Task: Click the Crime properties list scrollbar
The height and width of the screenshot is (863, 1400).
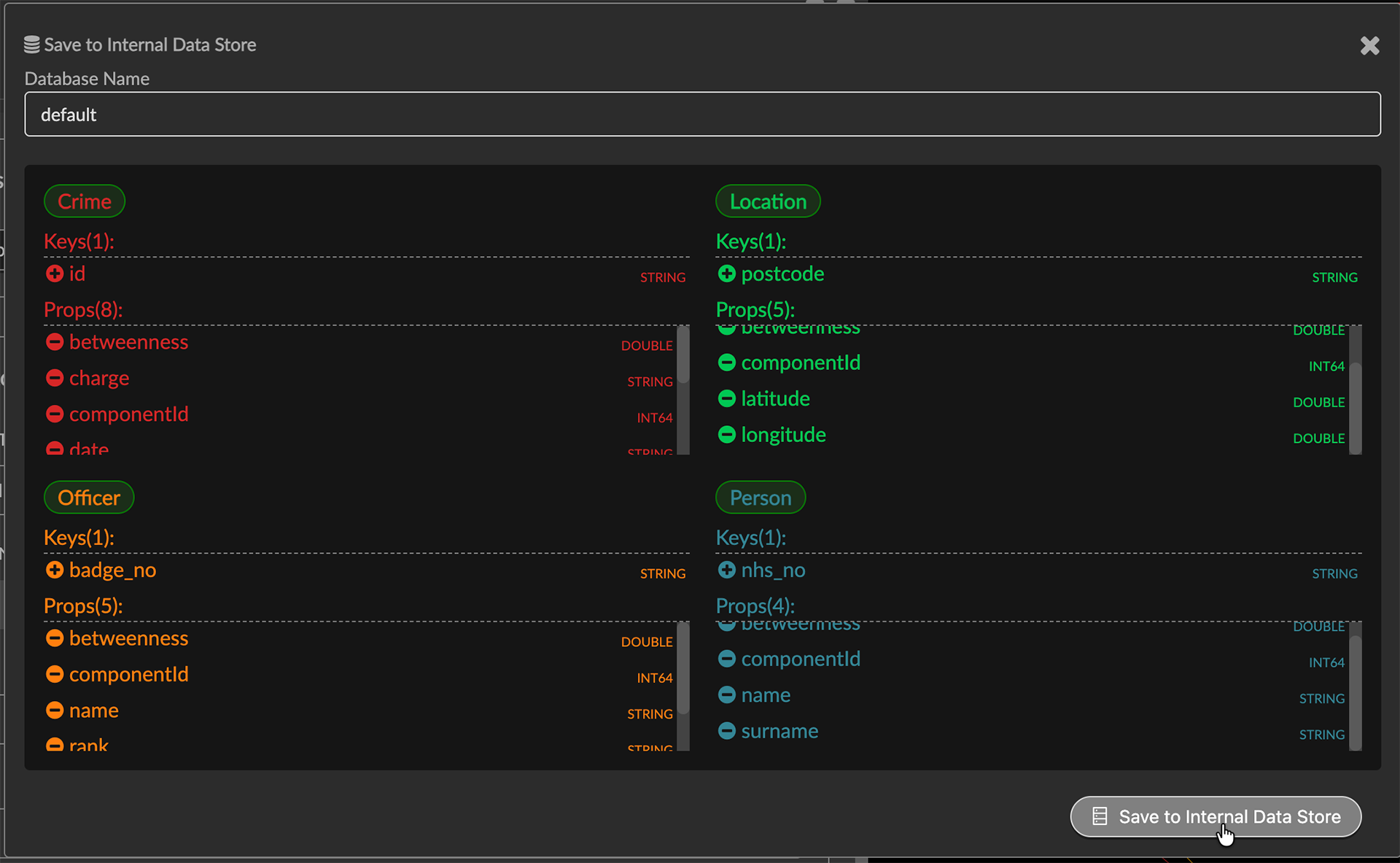Action: pyautogui.click(x=682, y=356)
